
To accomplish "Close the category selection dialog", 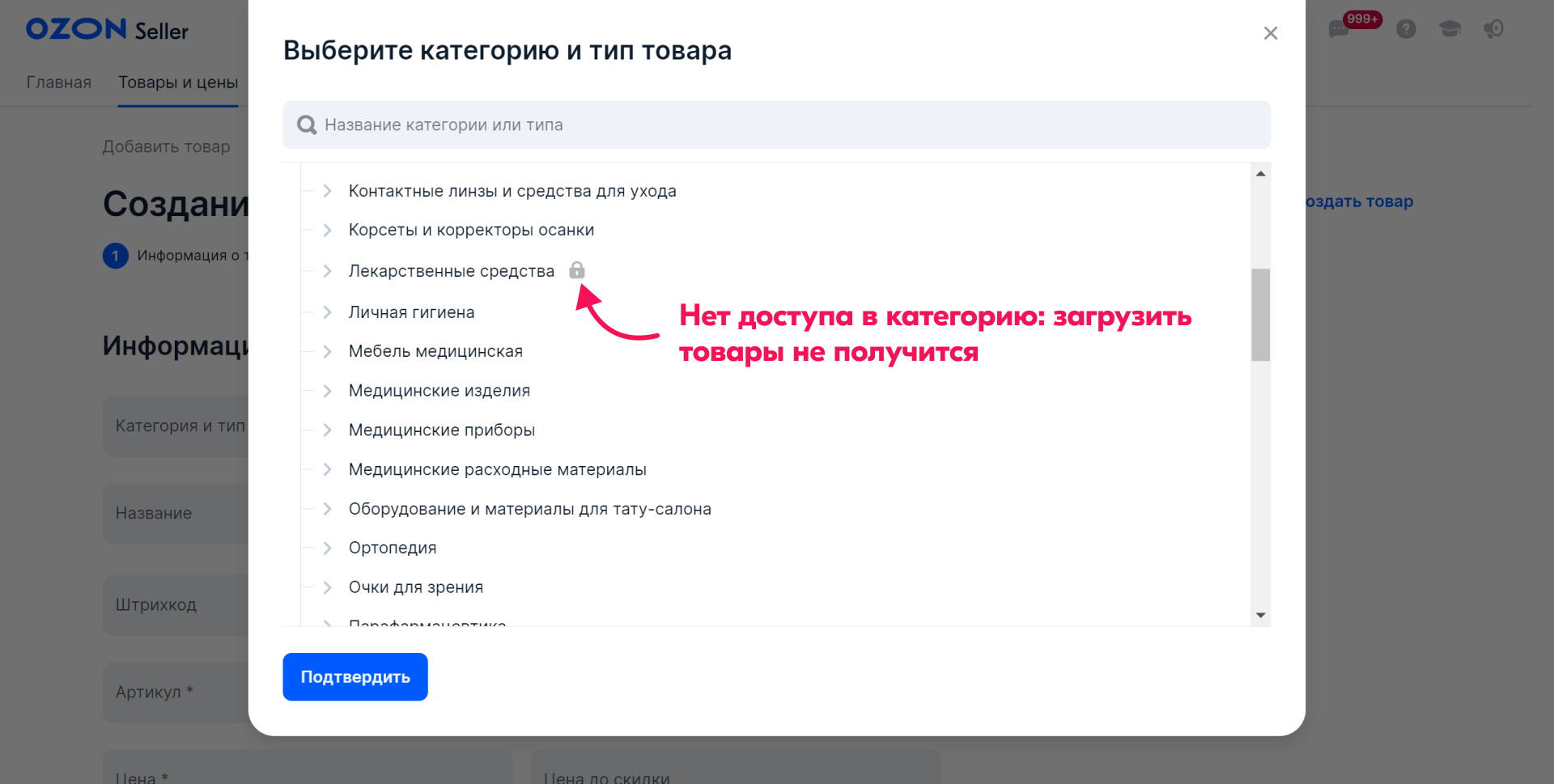I will point(1270,33).
